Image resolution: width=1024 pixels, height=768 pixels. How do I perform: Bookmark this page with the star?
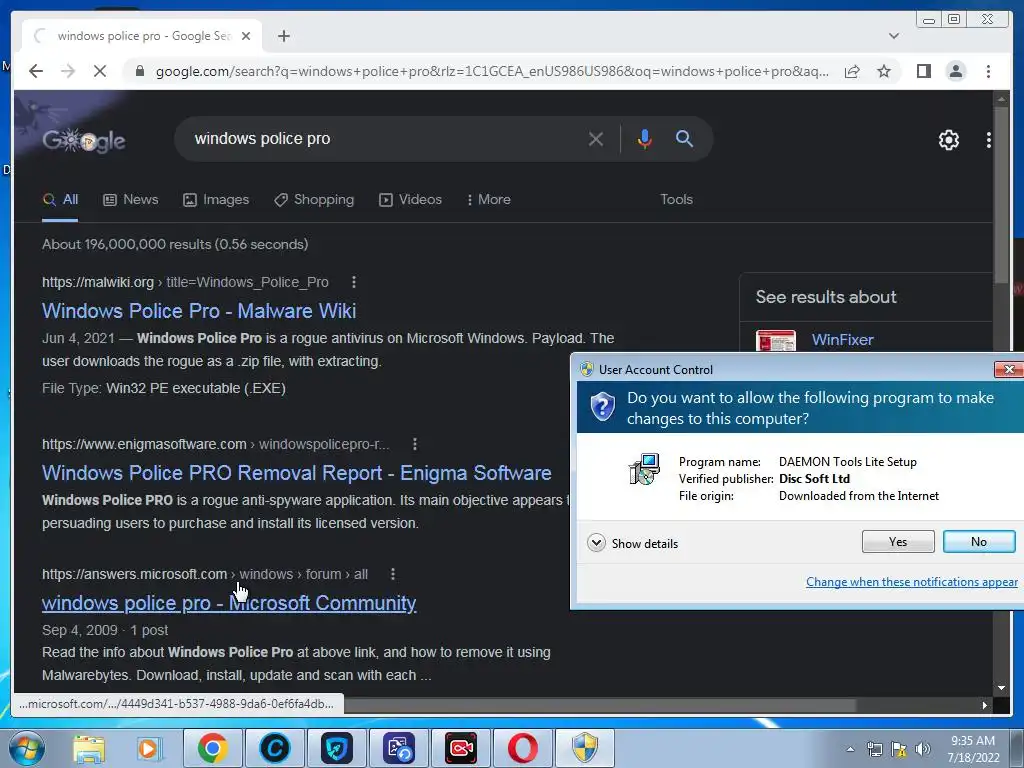[884, 71]
